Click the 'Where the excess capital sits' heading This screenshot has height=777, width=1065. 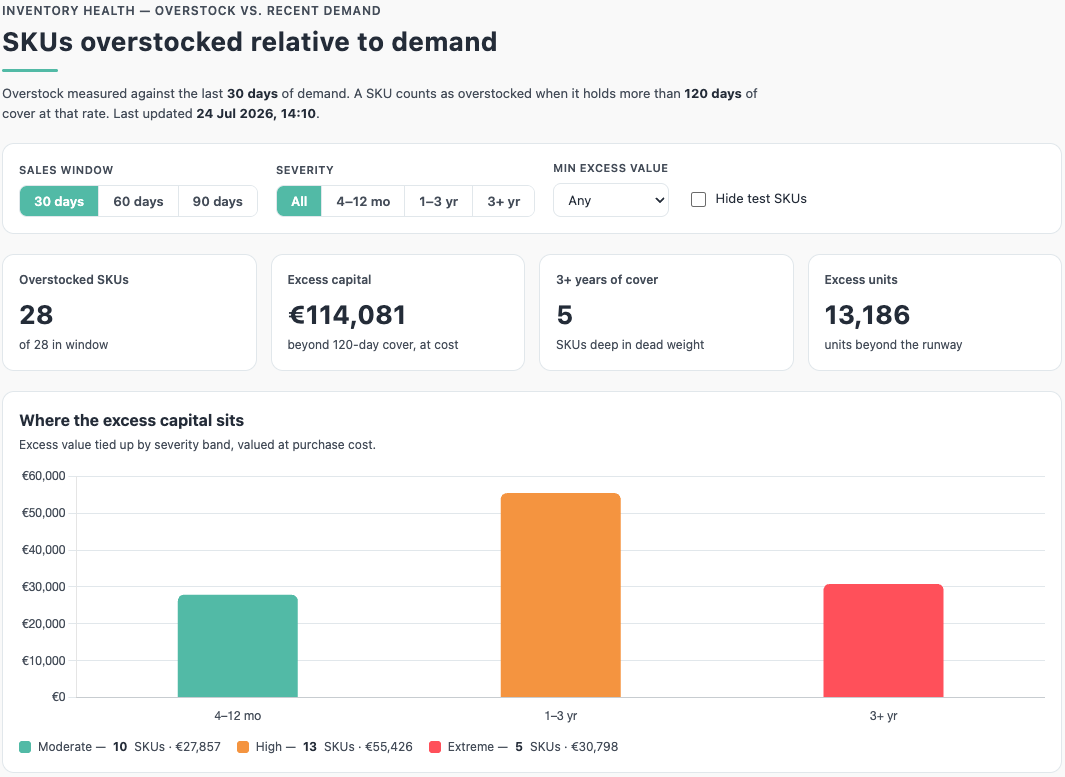pos(132,420)
